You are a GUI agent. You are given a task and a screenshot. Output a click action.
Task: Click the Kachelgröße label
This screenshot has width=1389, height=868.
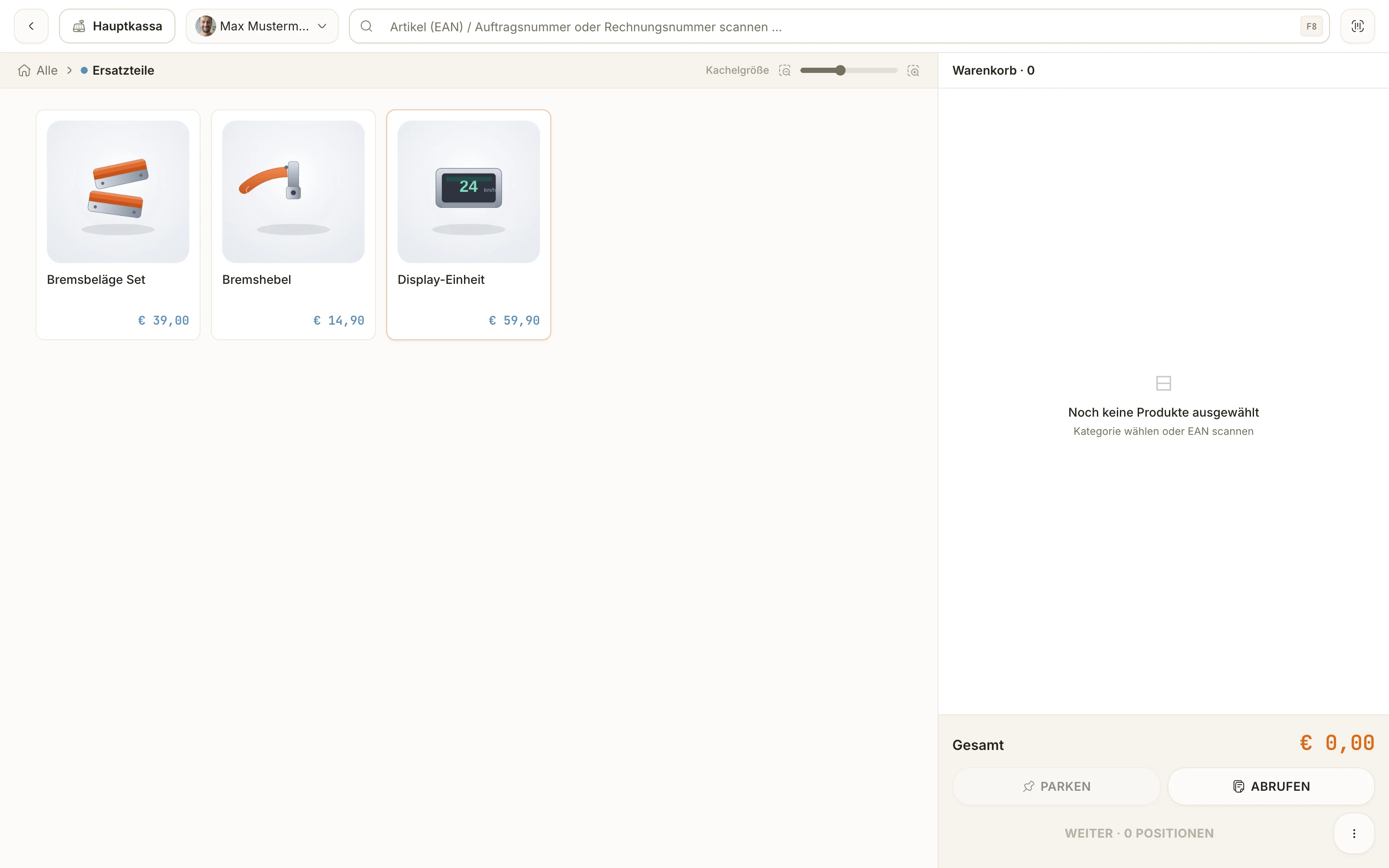point(737,70)
